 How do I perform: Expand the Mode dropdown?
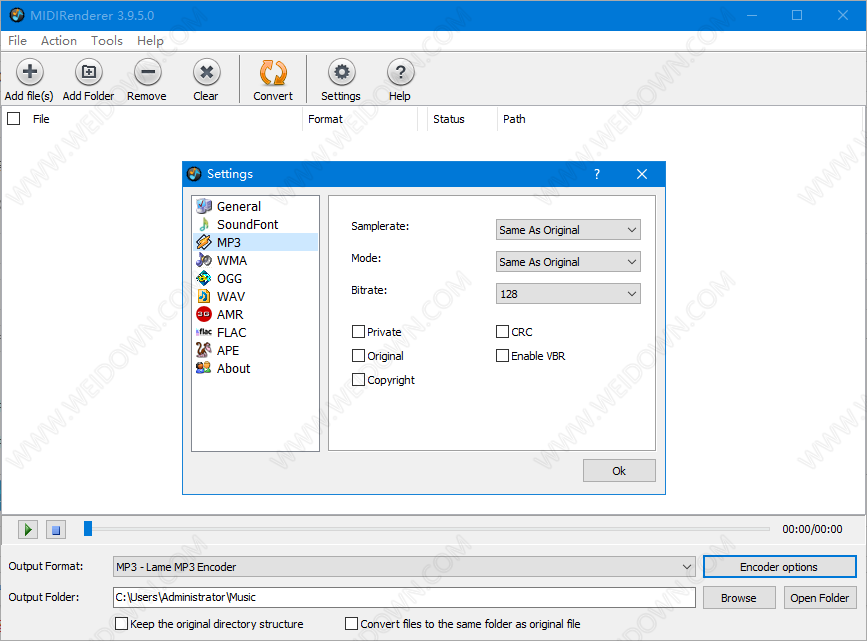(x=568, y=262)
